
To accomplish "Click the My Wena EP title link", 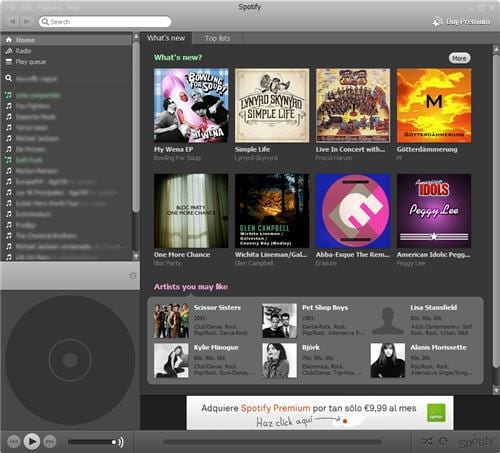I will [173, 149].
